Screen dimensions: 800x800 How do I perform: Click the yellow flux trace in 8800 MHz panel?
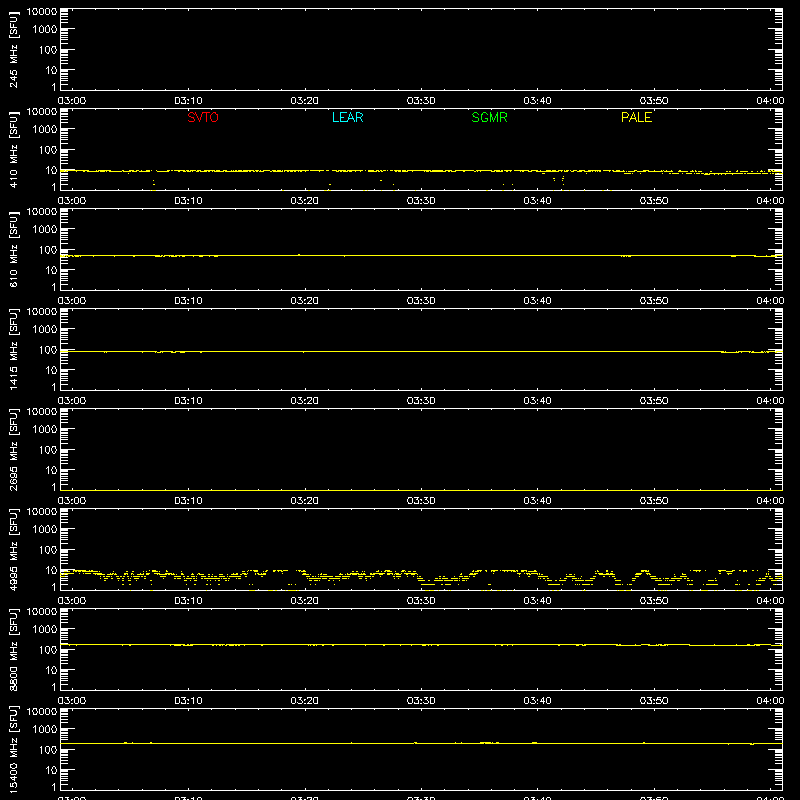click(x=421, y=645)
